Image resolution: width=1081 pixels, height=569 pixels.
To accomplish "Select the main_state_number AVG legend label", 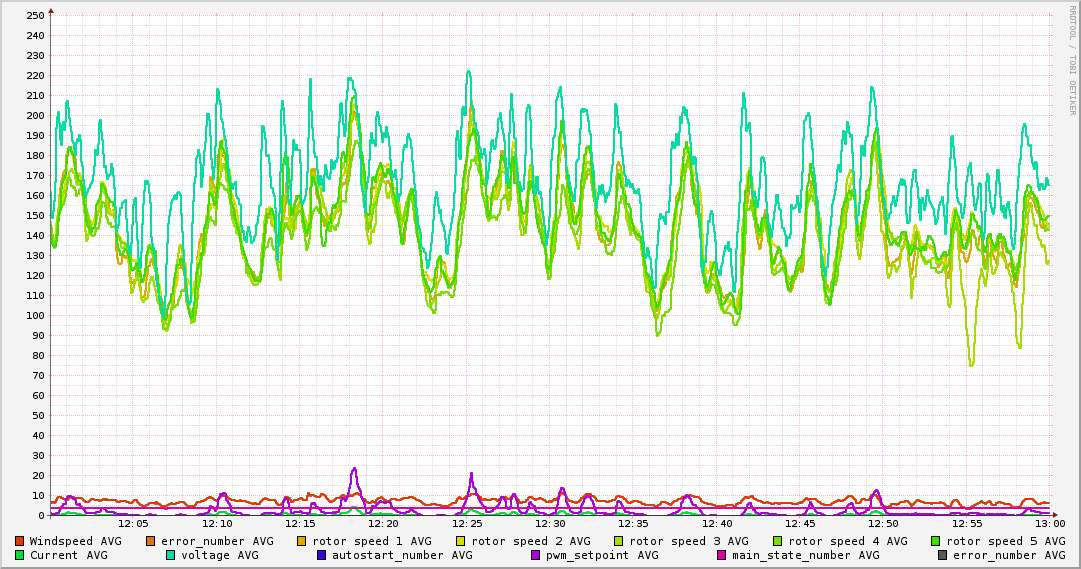I will (x=806, y=556).
